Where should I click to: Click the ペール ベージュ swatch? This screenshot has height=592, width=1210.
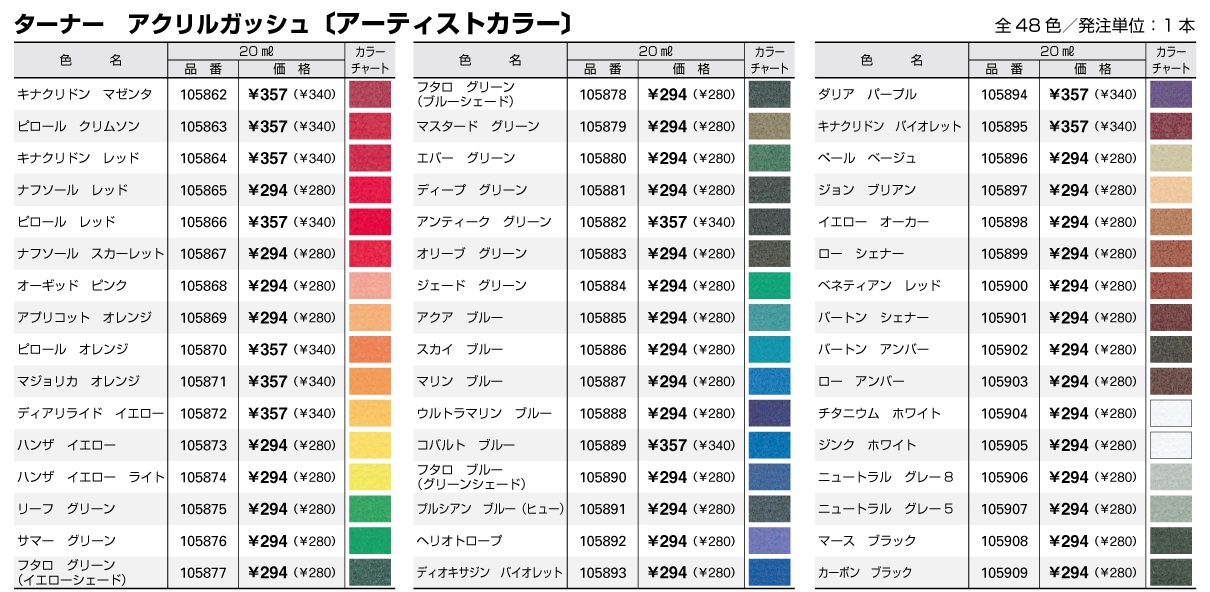click(1171, 158)
